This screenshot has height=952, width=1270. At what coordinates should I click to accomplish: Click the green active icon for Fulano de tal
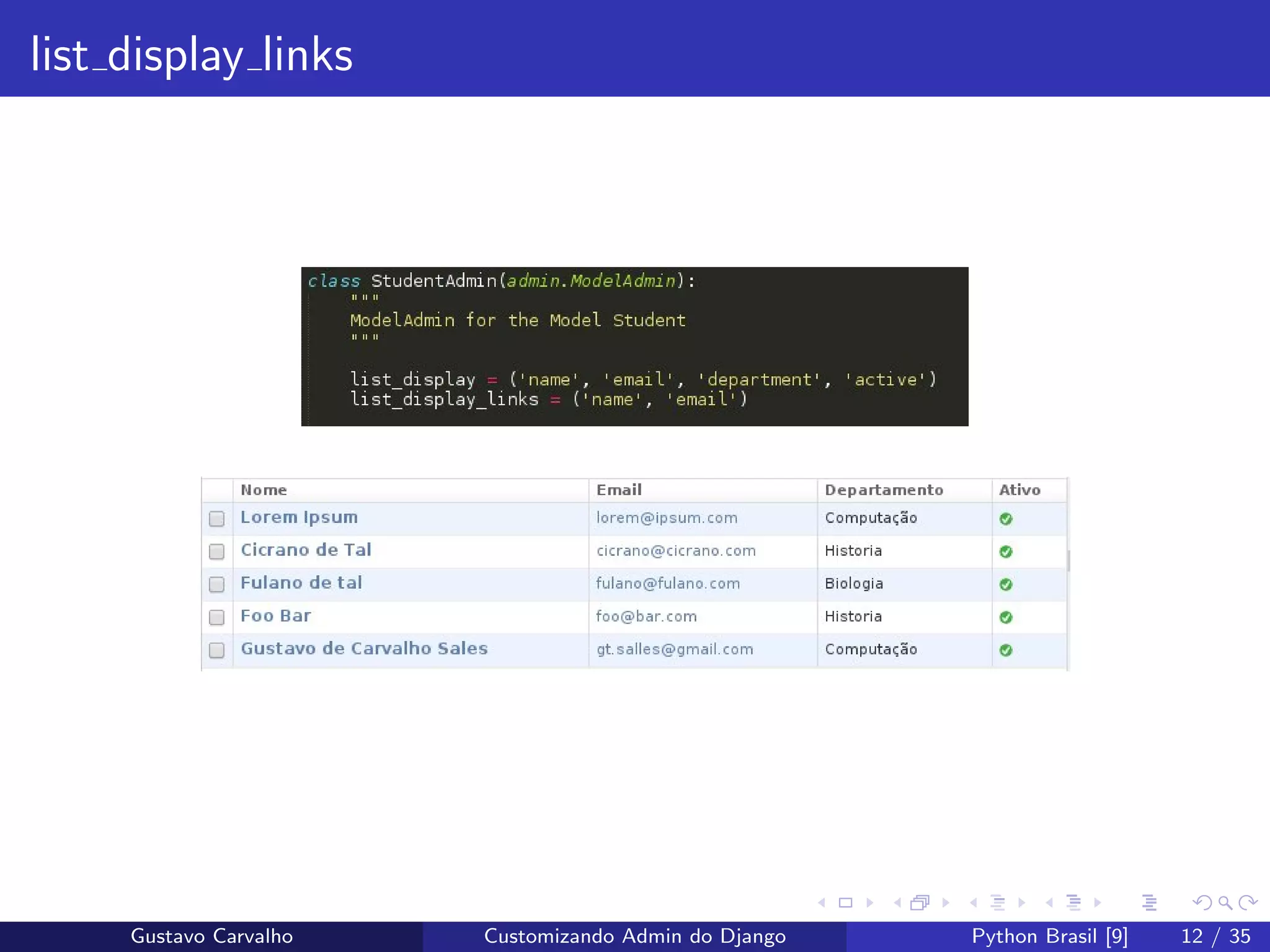pyautogui.click(x=1006, y=584)
